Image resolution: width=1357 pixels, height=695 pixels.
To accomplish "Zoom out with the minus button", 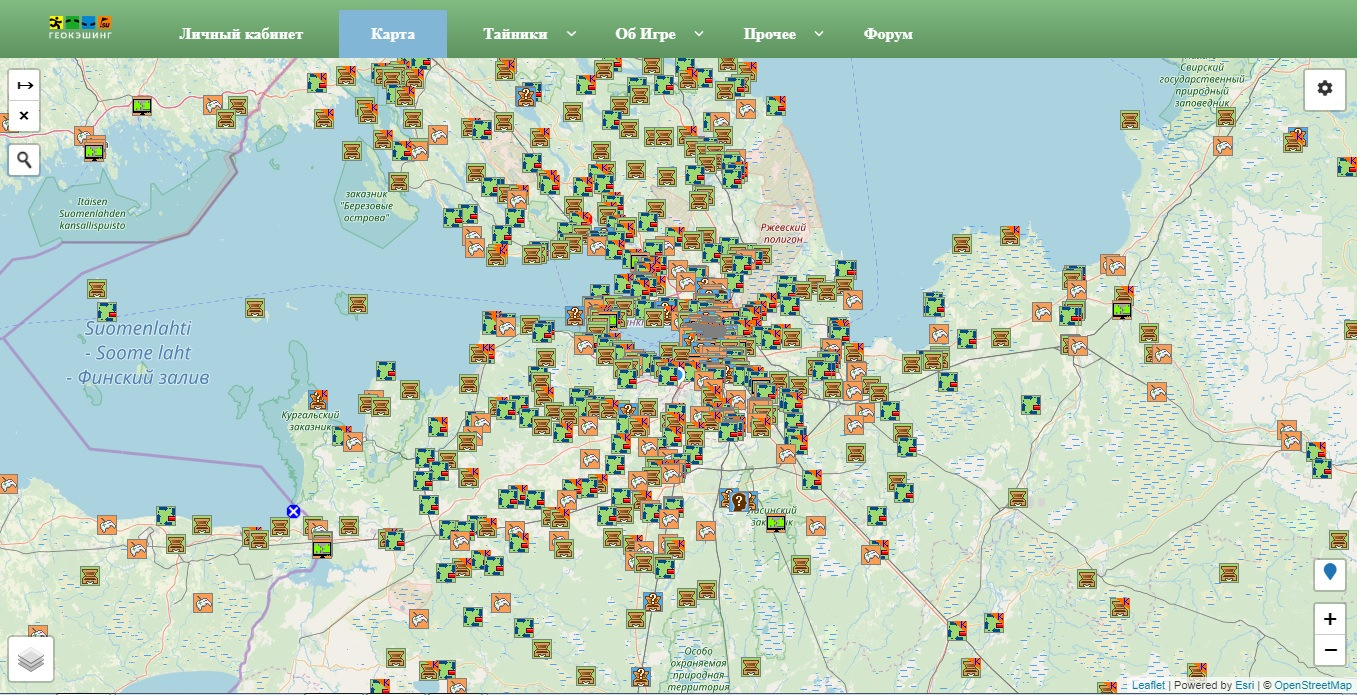I will [x=1329, y=650].
